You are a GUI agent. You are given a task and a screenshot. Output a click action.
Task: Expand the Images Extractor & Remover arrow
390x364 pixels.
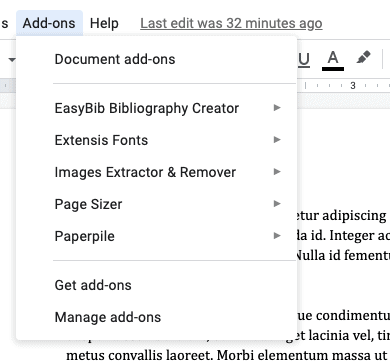coord(277,172)
